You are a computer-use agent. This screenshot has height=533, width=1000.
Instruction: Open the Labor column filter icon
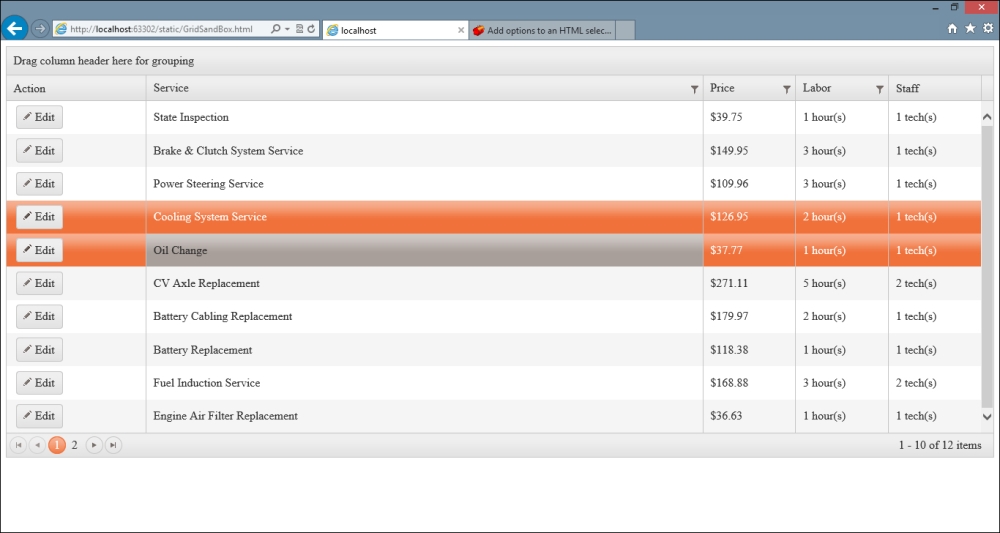pyautogui.click(x=879, y=89)
